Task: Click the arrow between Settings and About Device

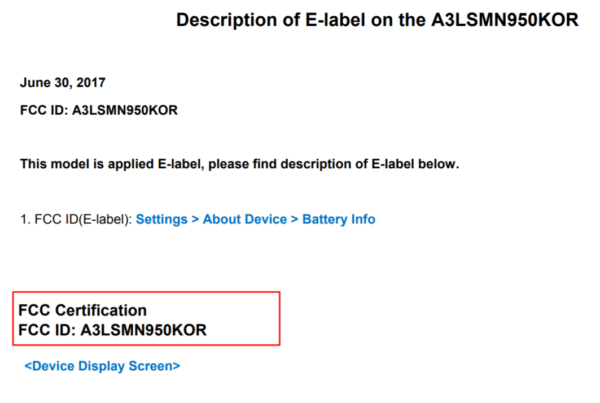Action: click(194, 218)
